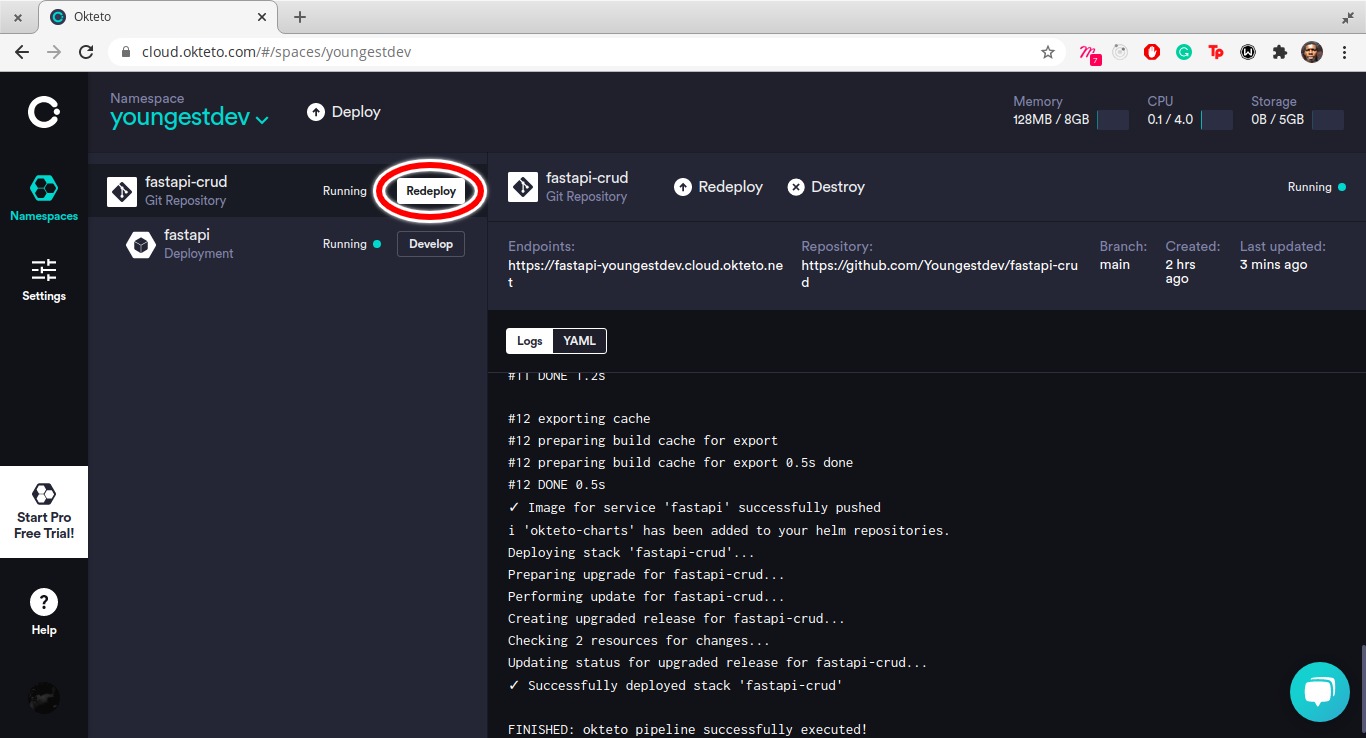Click the 'FINISHED: okteto pipeline' log line
Image resolution: width=1366 pixels, height=738 pixels.
coord(687,729)
